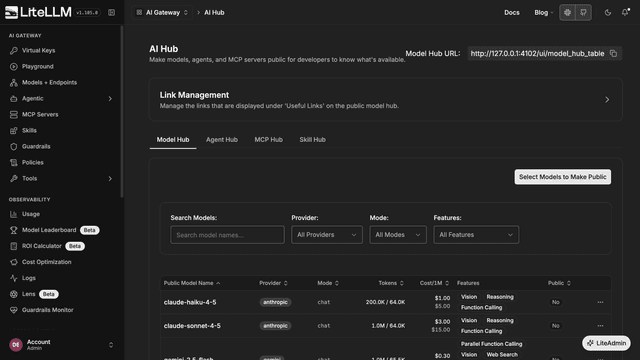640x360 pixels.
Task: Open the All Providers dropdown
Action: tap(327, 235)
